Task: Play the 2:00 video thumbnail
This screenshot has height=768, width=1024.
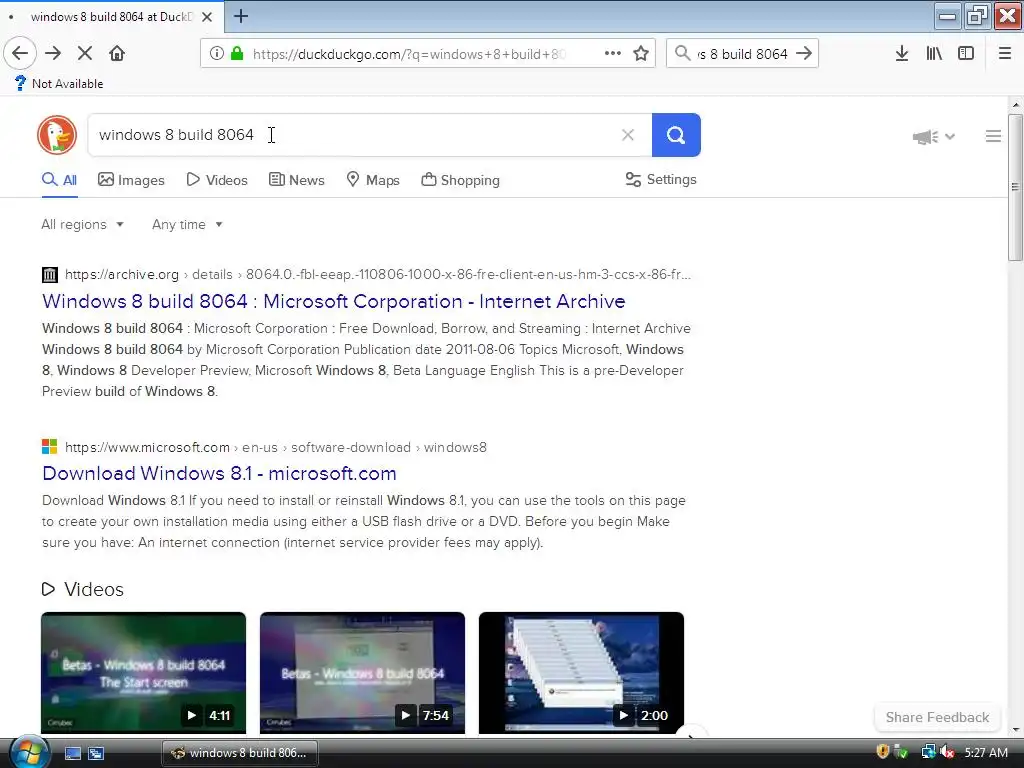Action: pos(581,673)
